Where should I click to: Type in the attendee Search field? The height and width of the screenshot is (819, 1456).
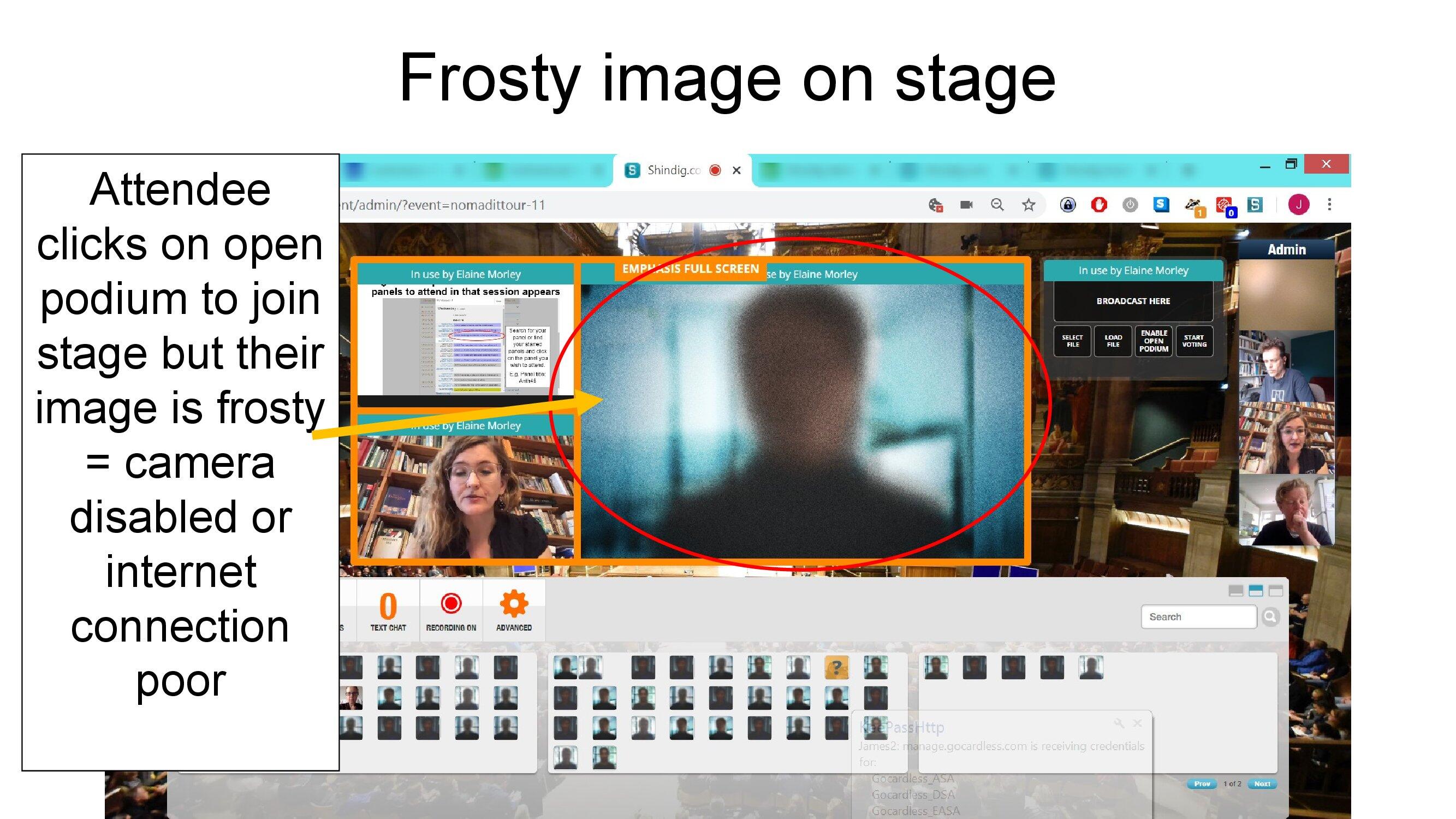click(x=1198, y=616)
